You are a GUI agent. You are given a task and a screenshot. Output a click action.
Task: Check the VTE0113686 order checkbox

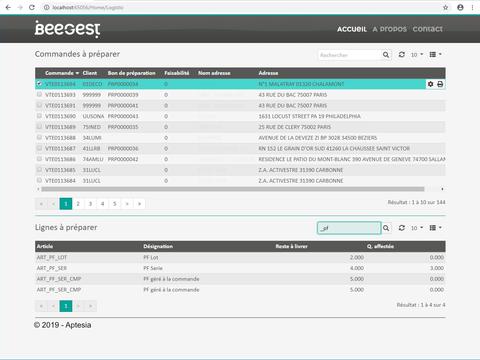39,158
